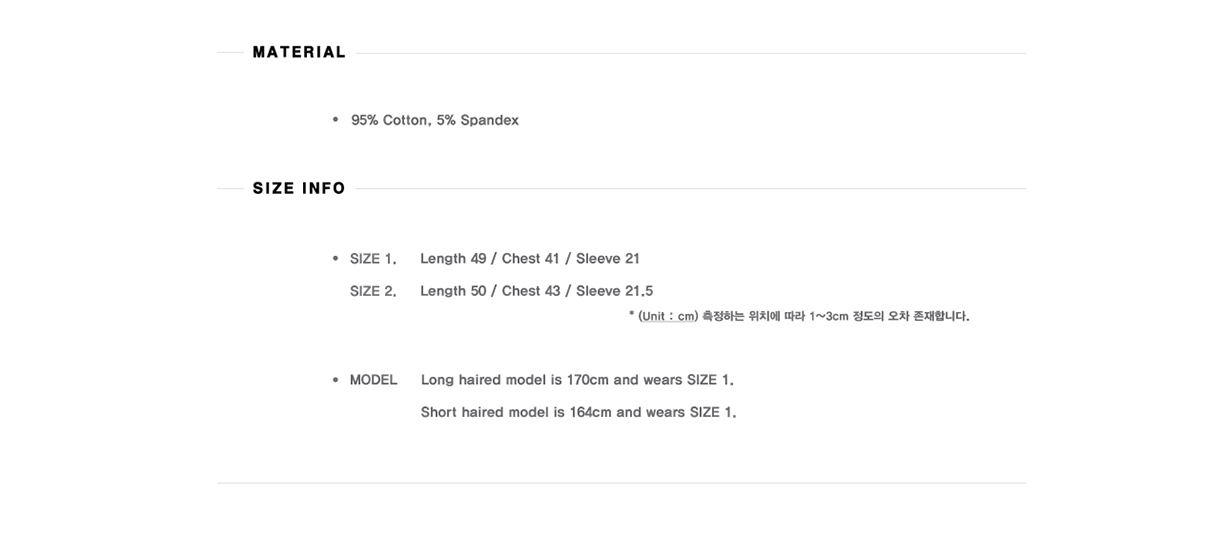Click the SIZE 2. label
The width and height of the screenshot is (1210, 540).
pyautogui.click(x=373, y=291)
